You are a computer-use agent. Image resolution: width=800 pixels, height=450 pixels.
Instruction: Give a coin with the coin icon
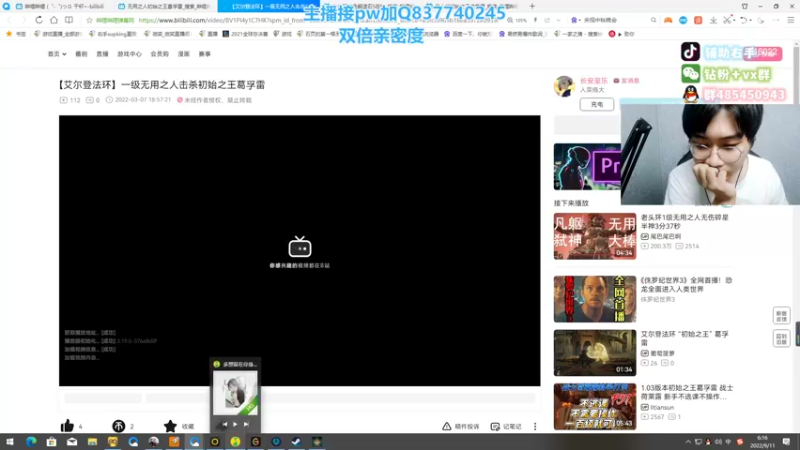point(118,426)
